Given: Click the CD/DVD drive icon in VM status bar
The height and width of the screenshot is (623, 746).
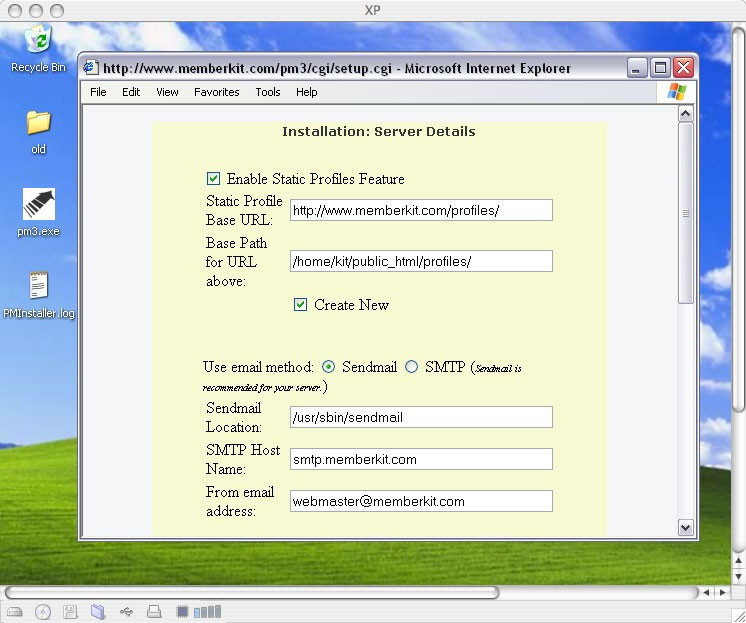Looking at the screenshot, I should click(x=43, y=612).
